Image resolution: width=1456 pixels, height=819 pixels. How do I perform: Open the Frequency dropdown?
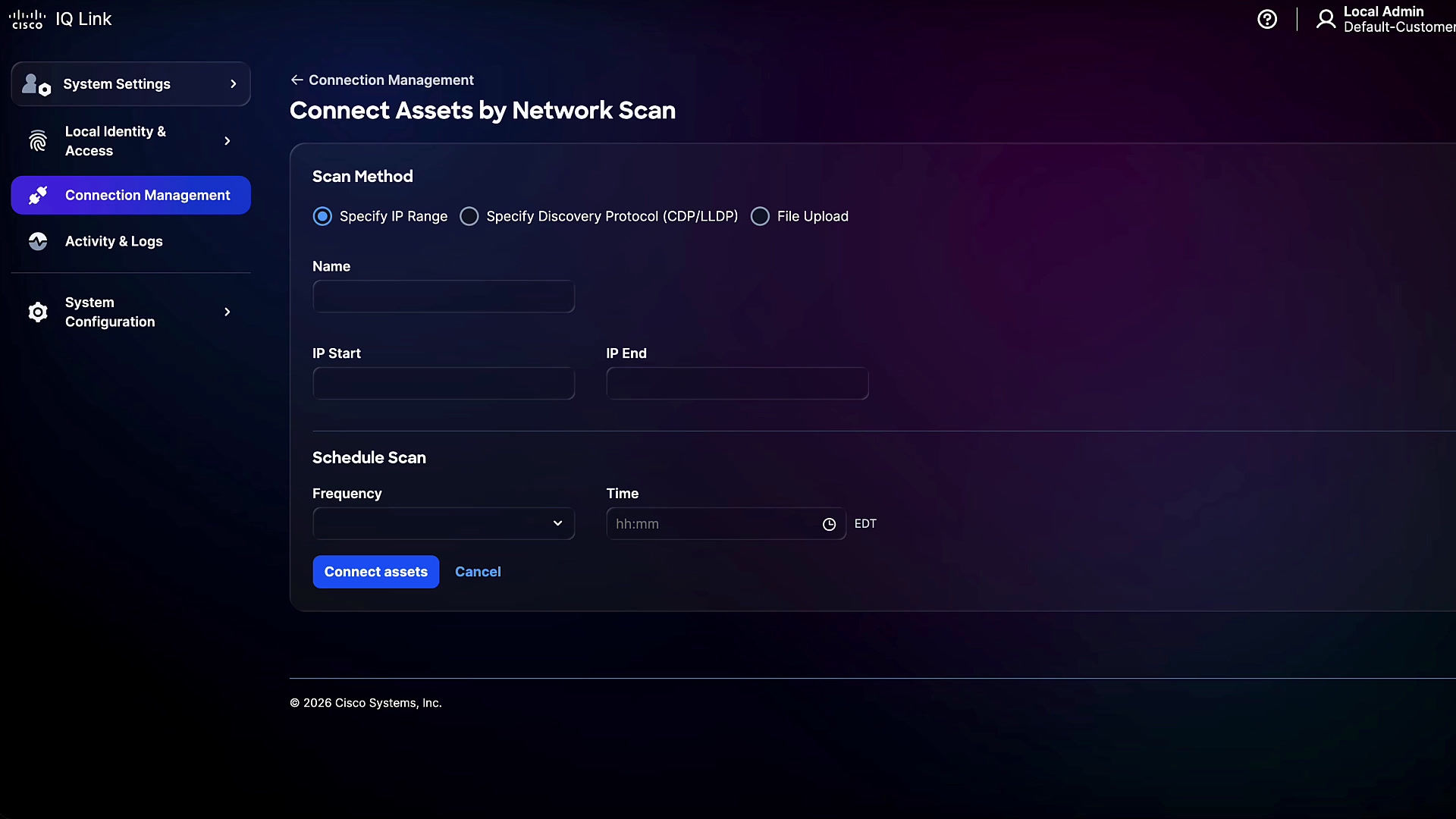click(x=444, y=524)
